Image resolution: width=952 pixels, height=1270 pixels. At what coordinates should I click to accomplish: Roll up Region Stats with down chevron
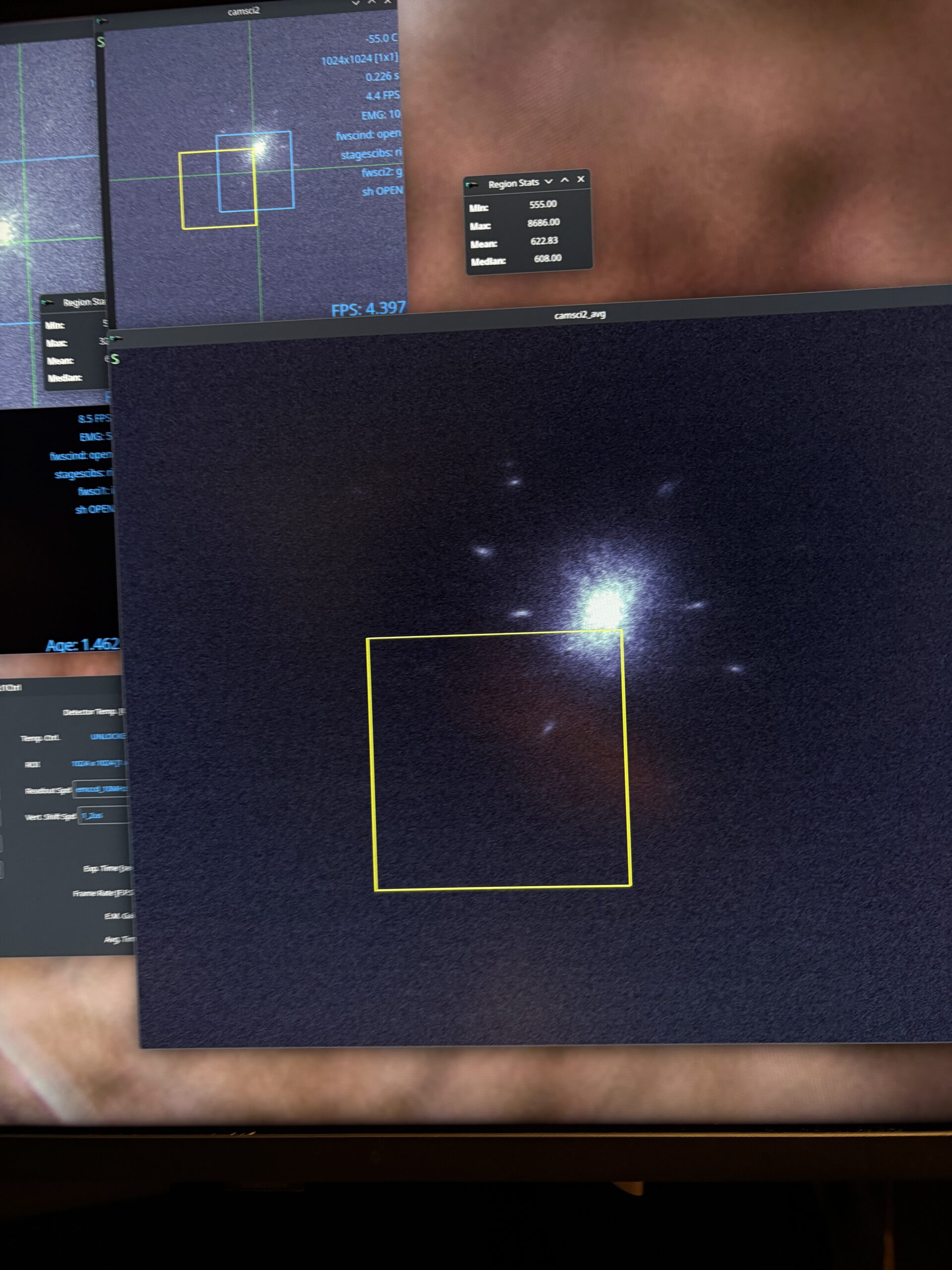(x=548, y=182)
